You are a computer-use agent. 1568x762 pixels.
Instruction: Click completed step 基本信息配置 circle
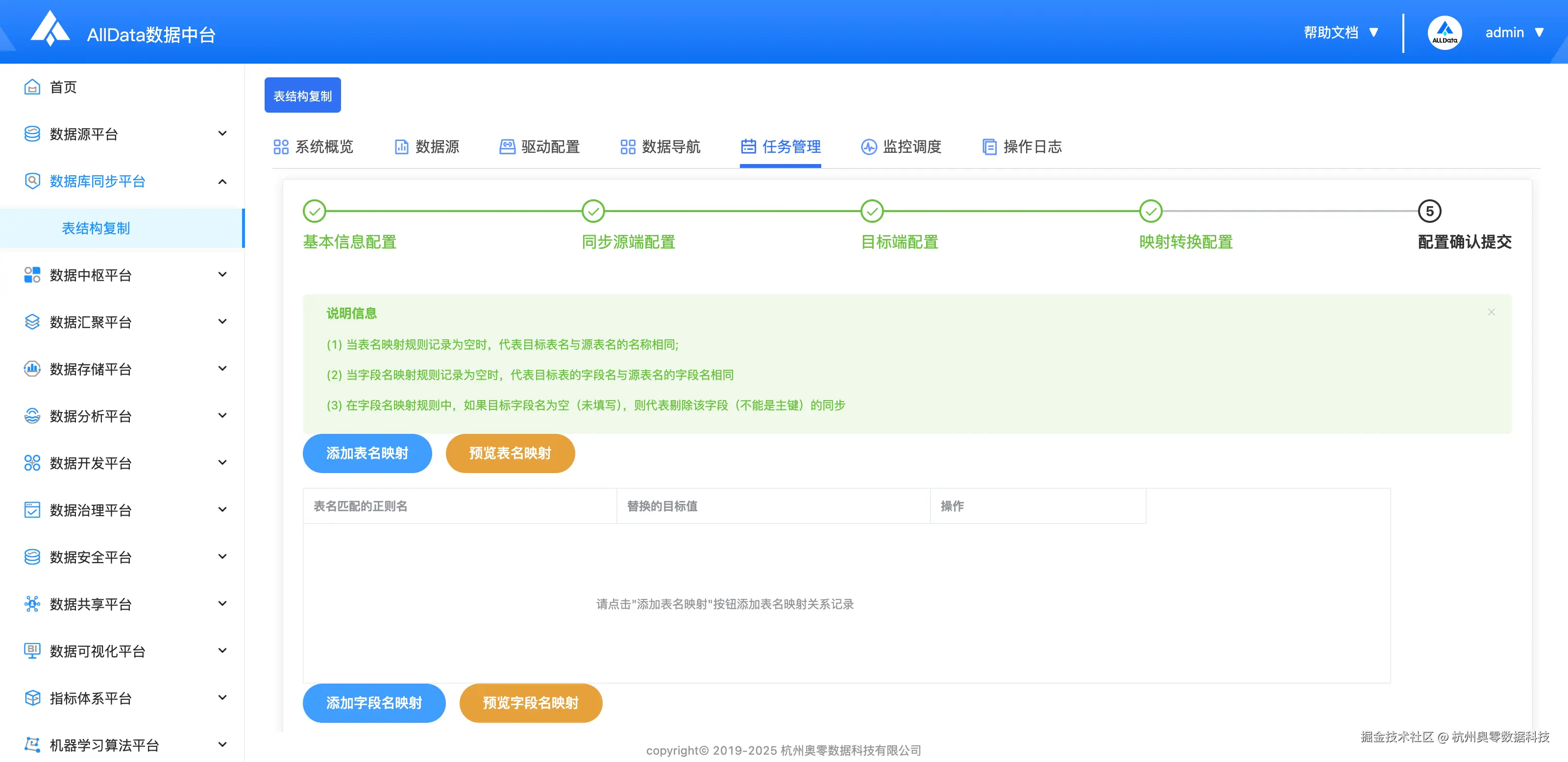point(315,211)
